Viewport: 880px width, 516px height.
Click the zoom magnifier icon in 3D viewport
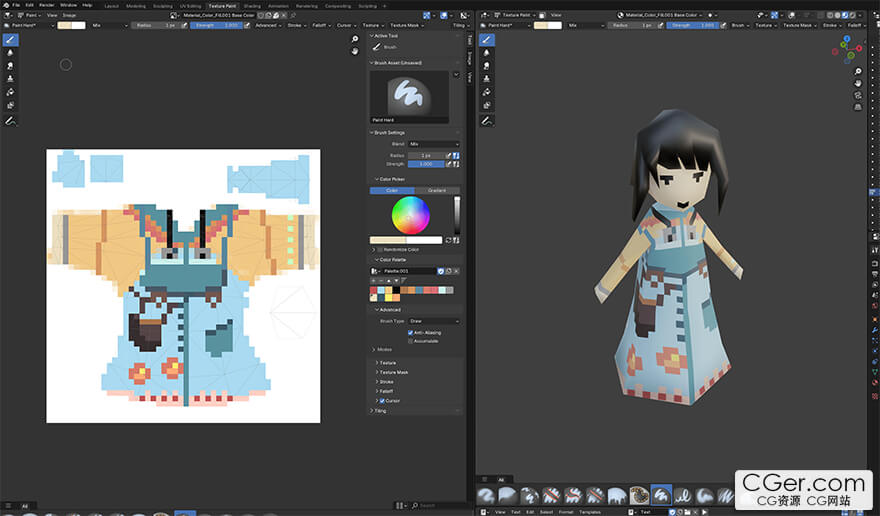click(858, 72)
